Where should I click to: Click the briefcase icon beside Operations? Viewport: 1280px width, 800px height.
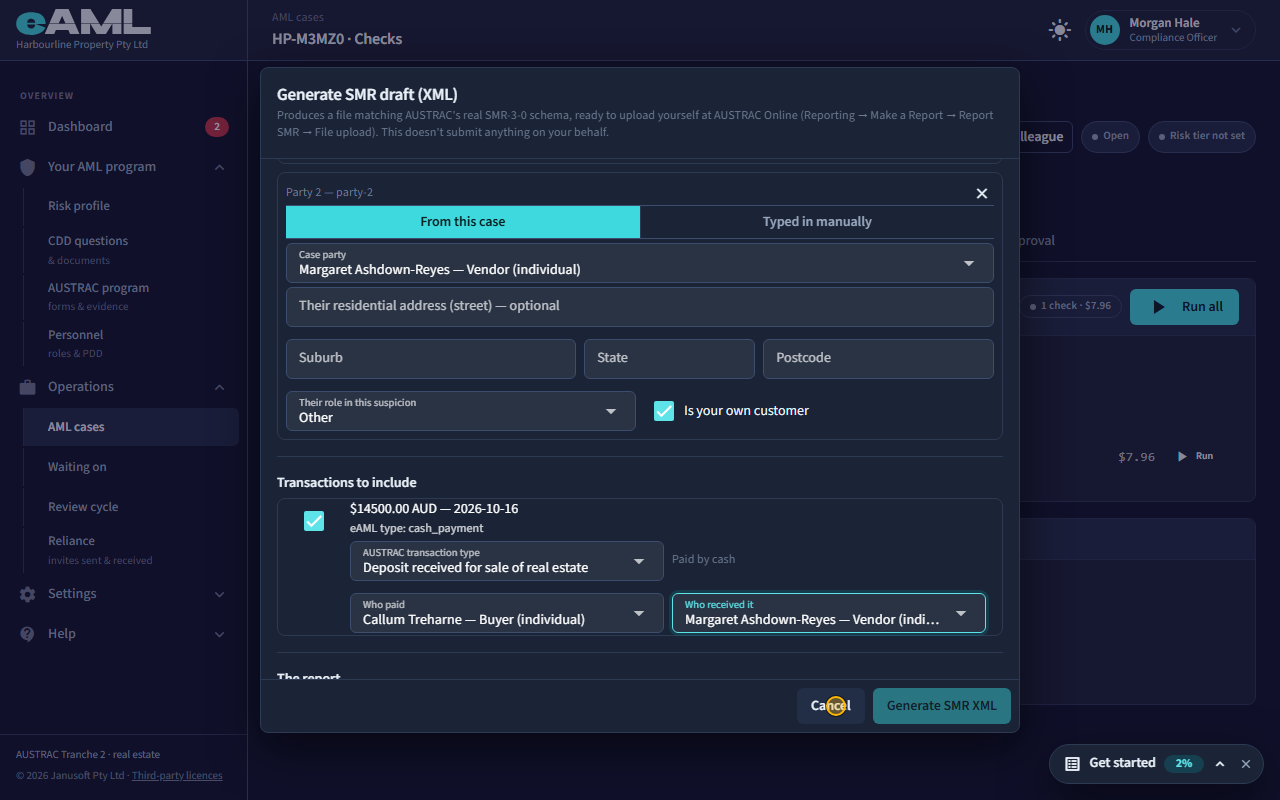point(27,387)
